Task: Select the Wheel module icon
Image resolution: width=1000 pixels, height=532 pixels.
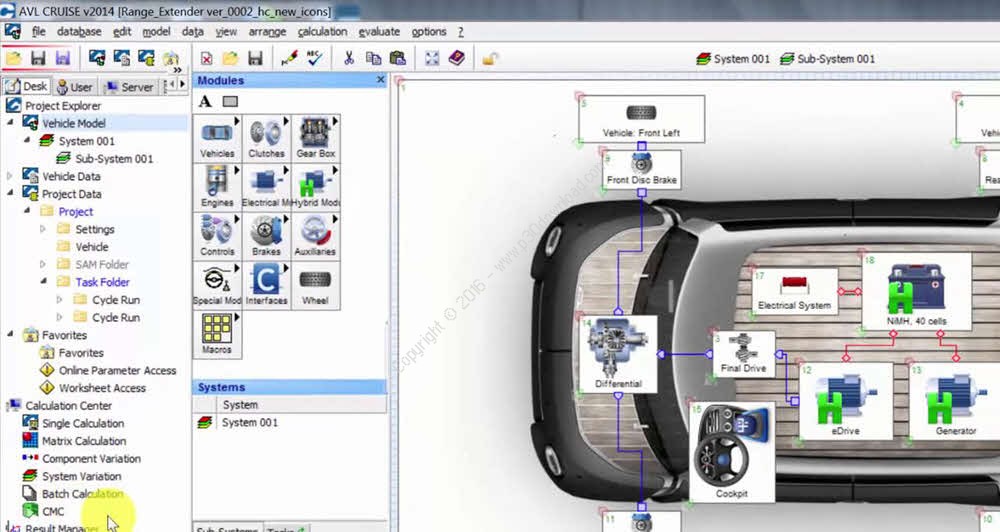Action: click(315, 286)
